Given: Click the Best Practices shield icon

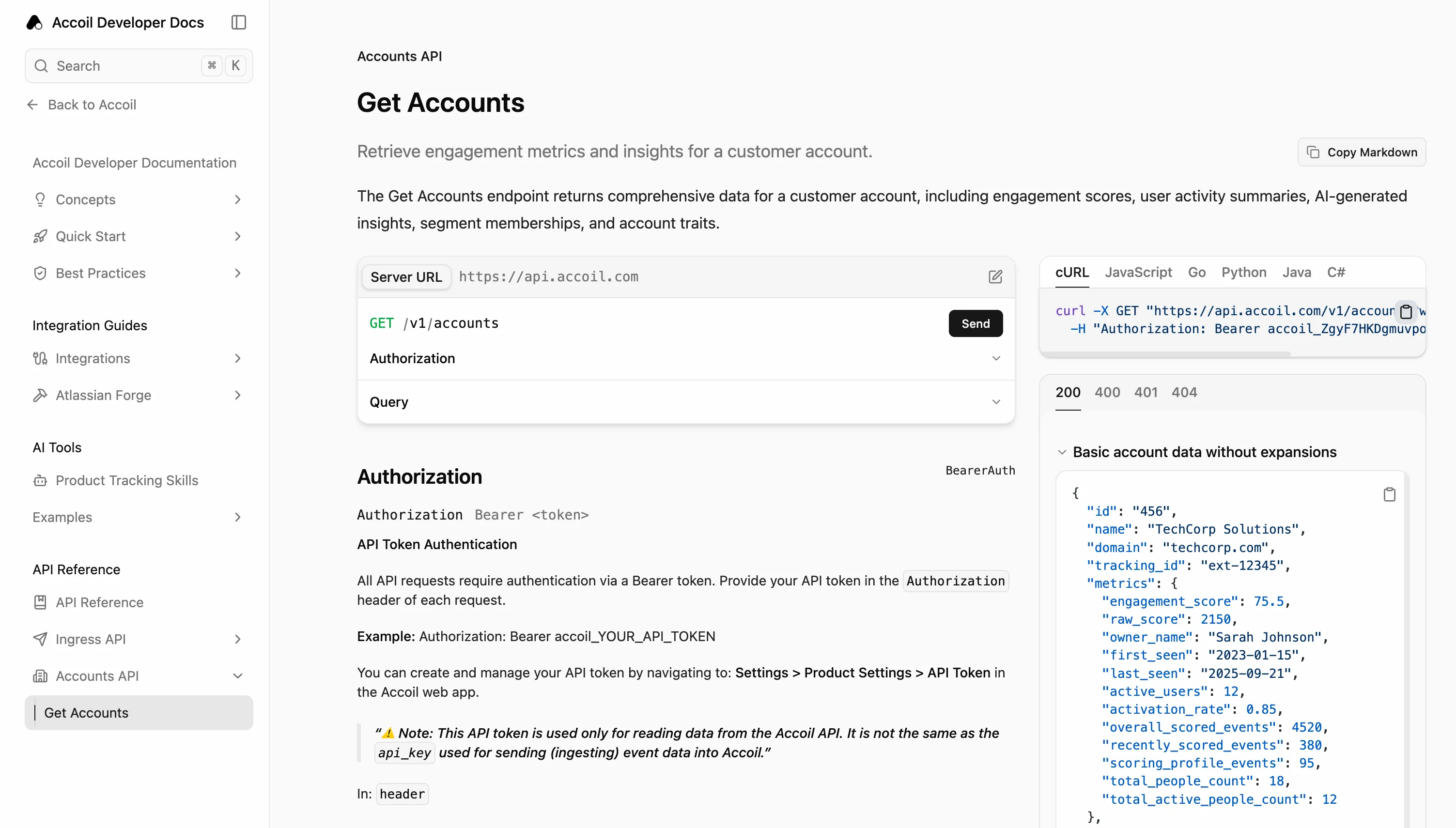Looking at the screenshot, I should coord(40,273).
